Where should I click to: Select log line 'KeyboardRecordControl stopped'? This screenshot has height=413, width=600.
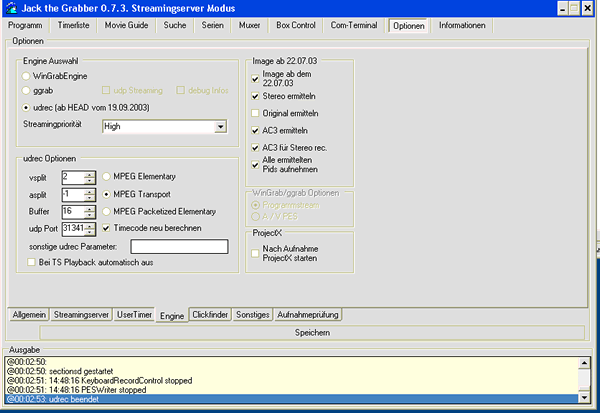(x=292, y=380)
